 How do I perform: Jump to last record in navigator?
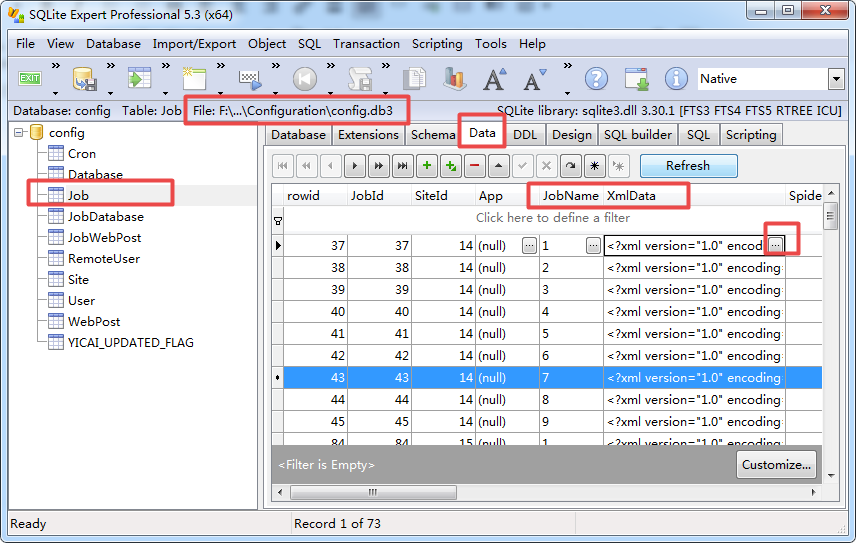(x=402, y=166)
